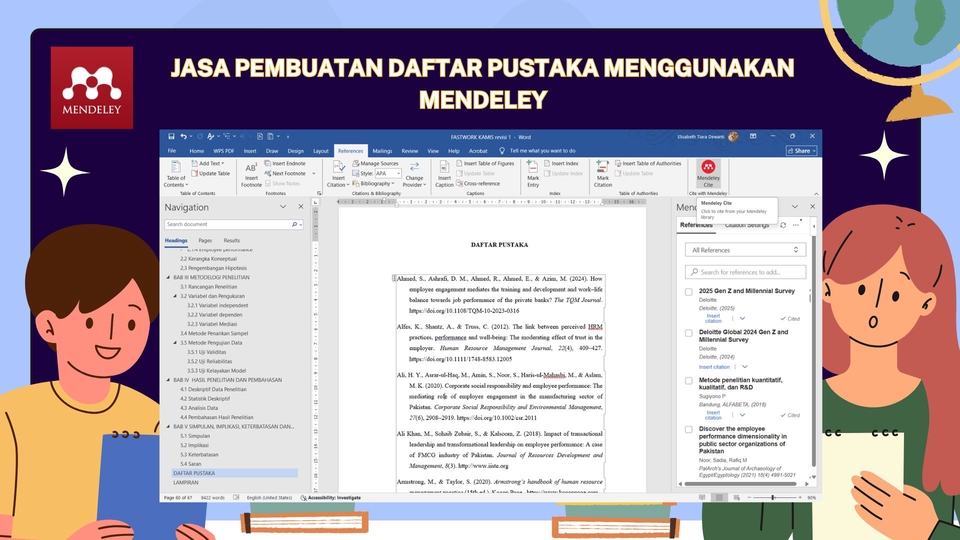Insert citation for Deloitte Global 2024 survey
Viewport: 960px width, 540px height.
714,367
